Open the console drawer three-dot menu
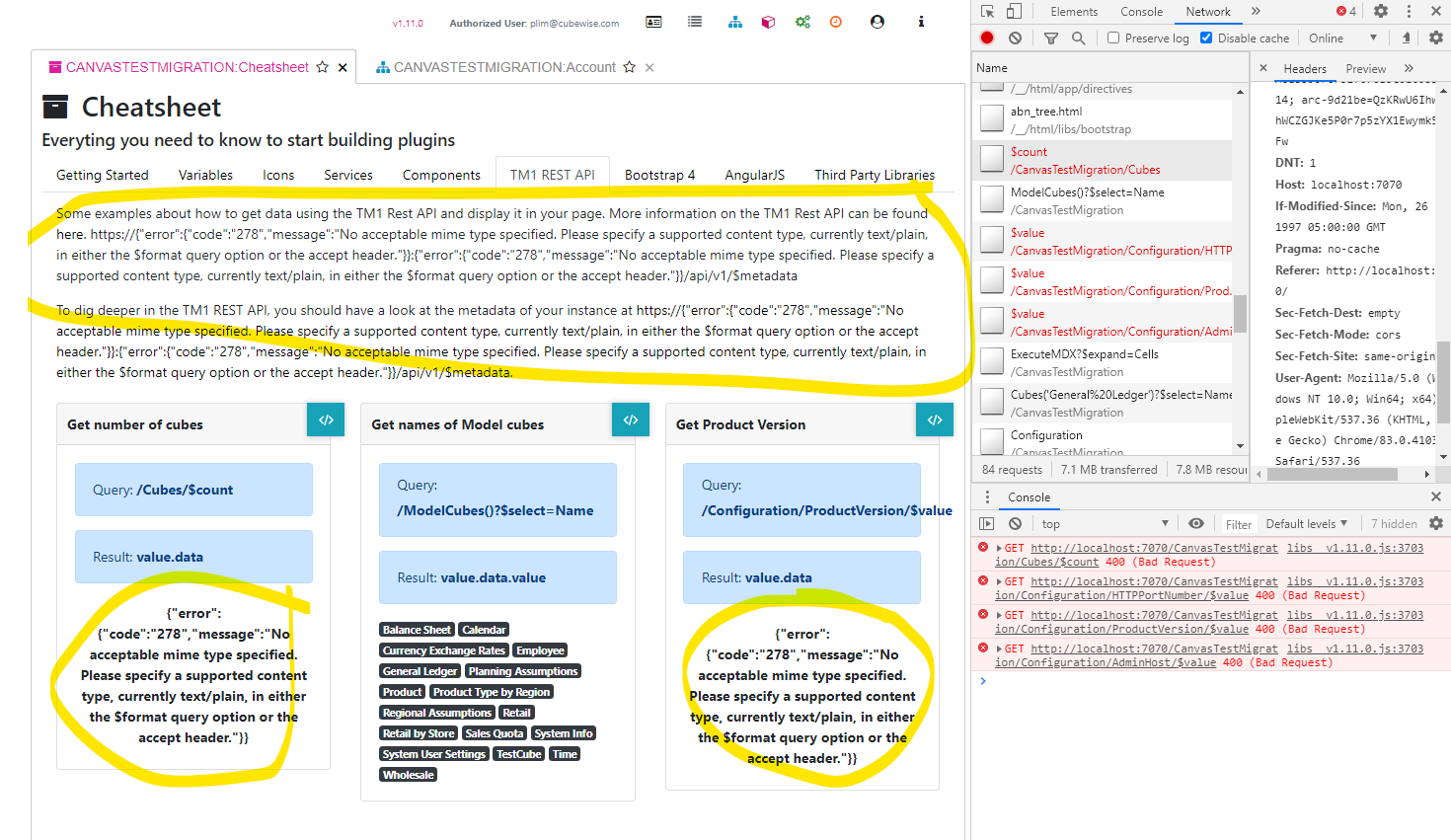The height and width of the screenshot is (840, 1451). click(x=987, y=496)
